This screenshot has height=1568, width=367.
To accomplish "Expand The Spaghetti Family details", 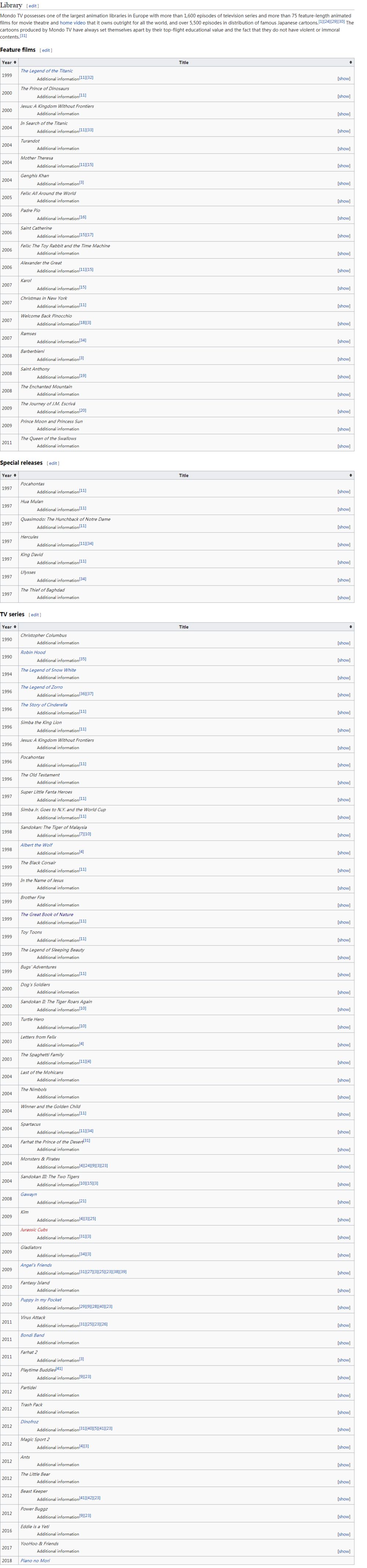I will point(344,1062).
